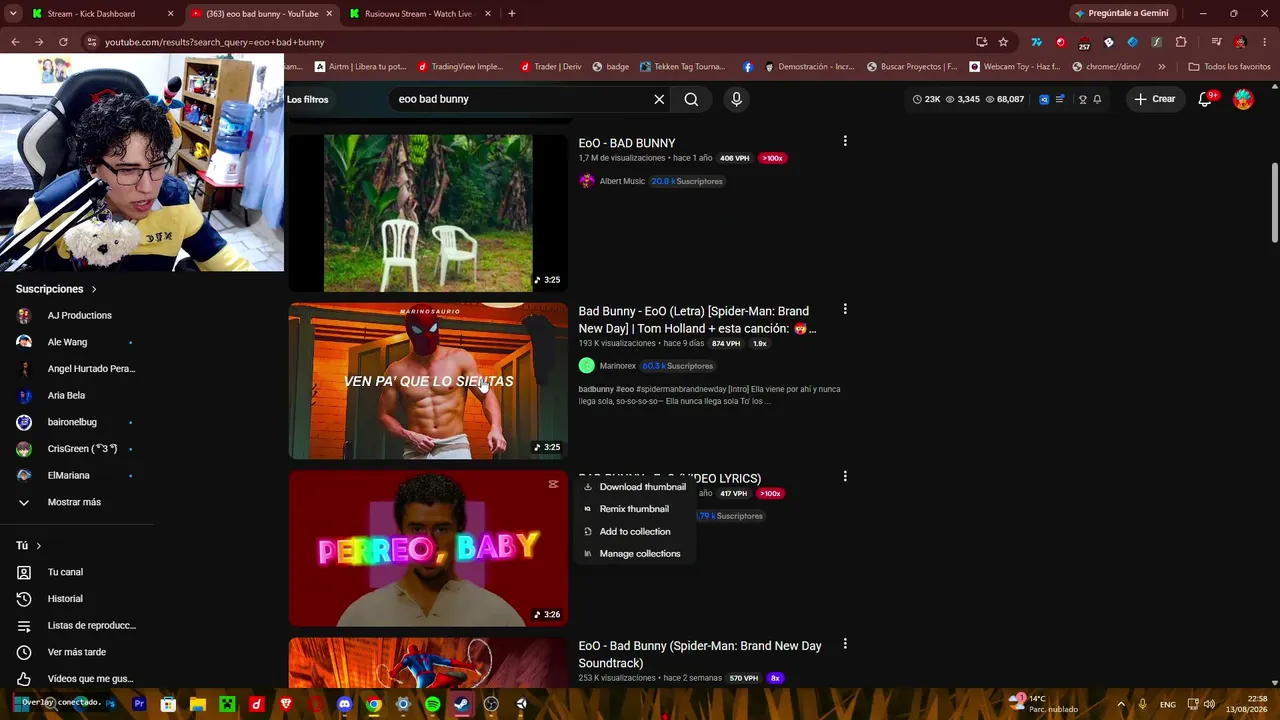Open the TradingView bookmark
Image resolution: width=1280 pixels, height=720 pixels.
460,67
